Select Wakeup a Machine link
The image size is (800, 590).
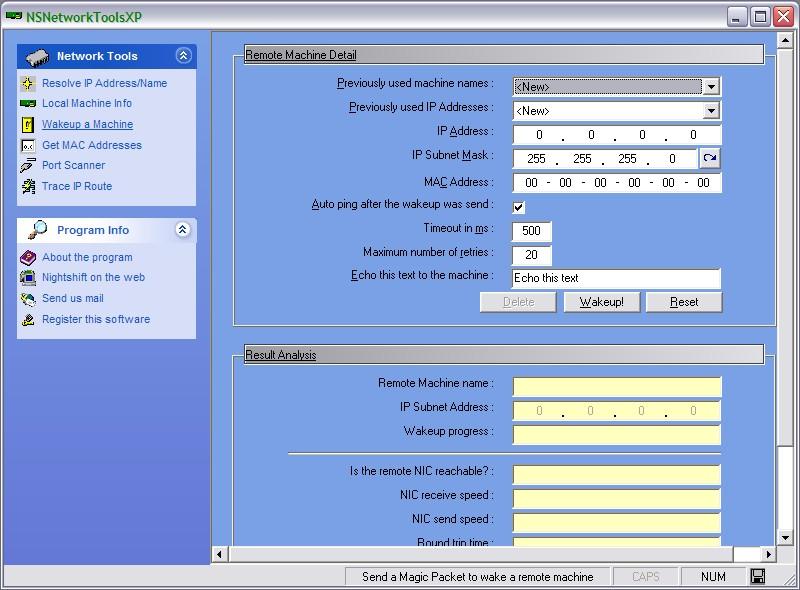pos(87,124)
